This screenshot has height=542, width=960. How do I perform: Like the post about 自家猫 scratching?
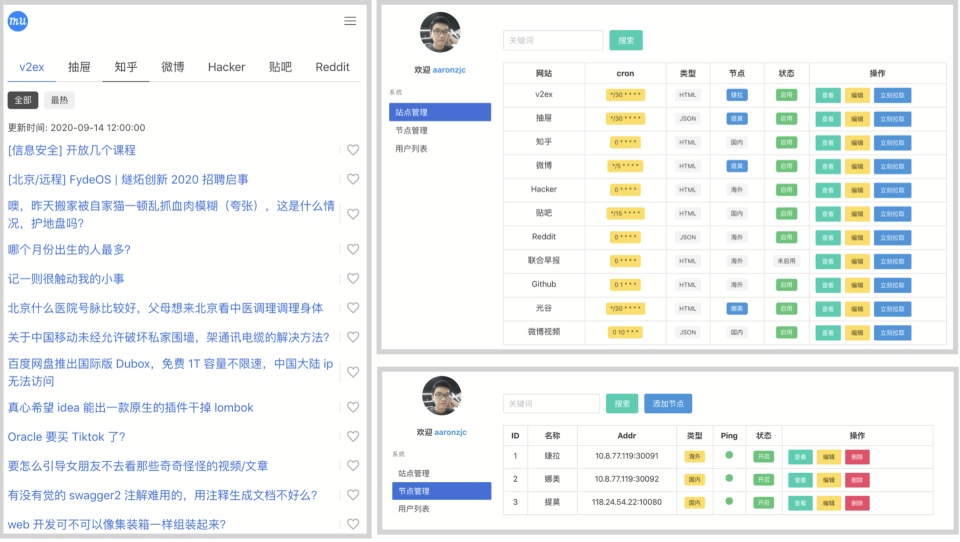[353, 214]
